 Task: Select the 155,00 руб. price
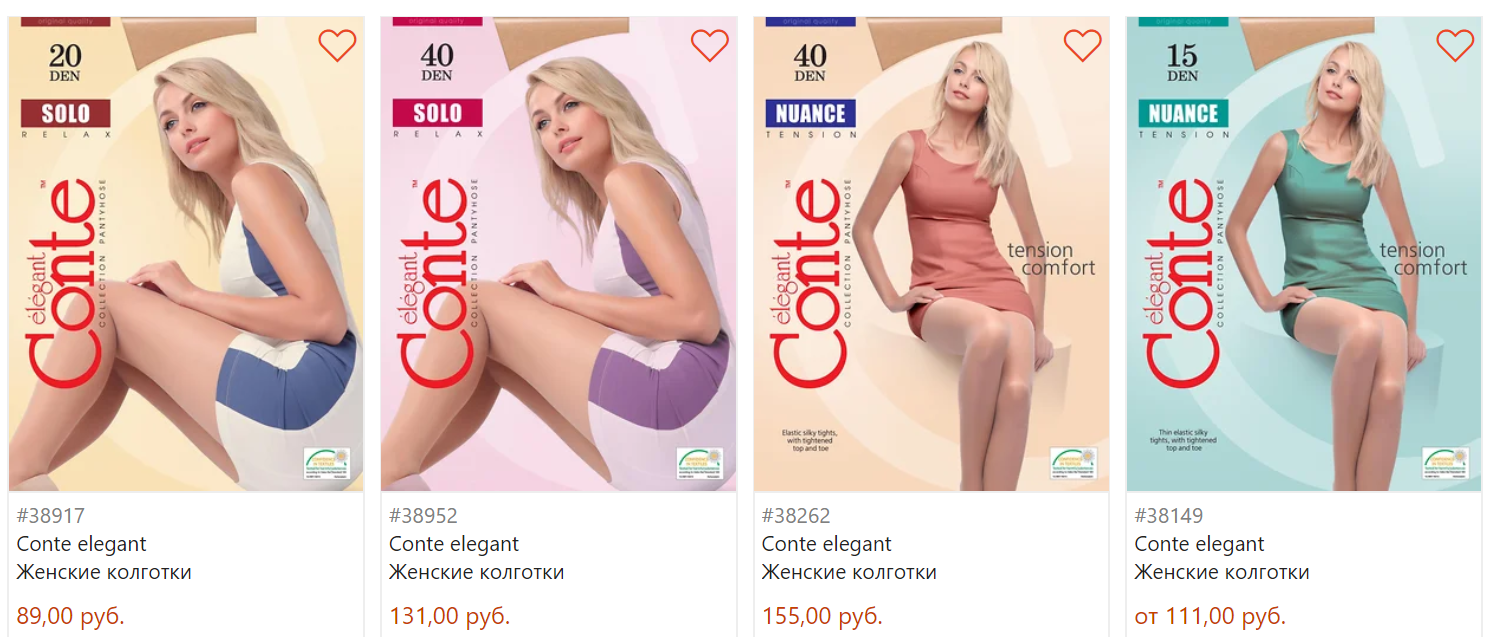pyautogui.click(x=822, y=616)
